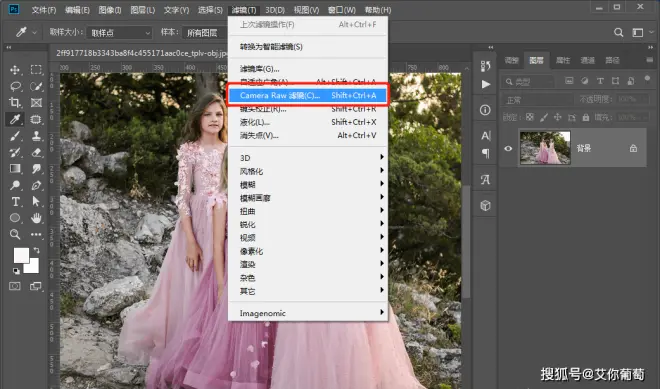
Task: Select the Brush tool
Action: tap(15, 136)
